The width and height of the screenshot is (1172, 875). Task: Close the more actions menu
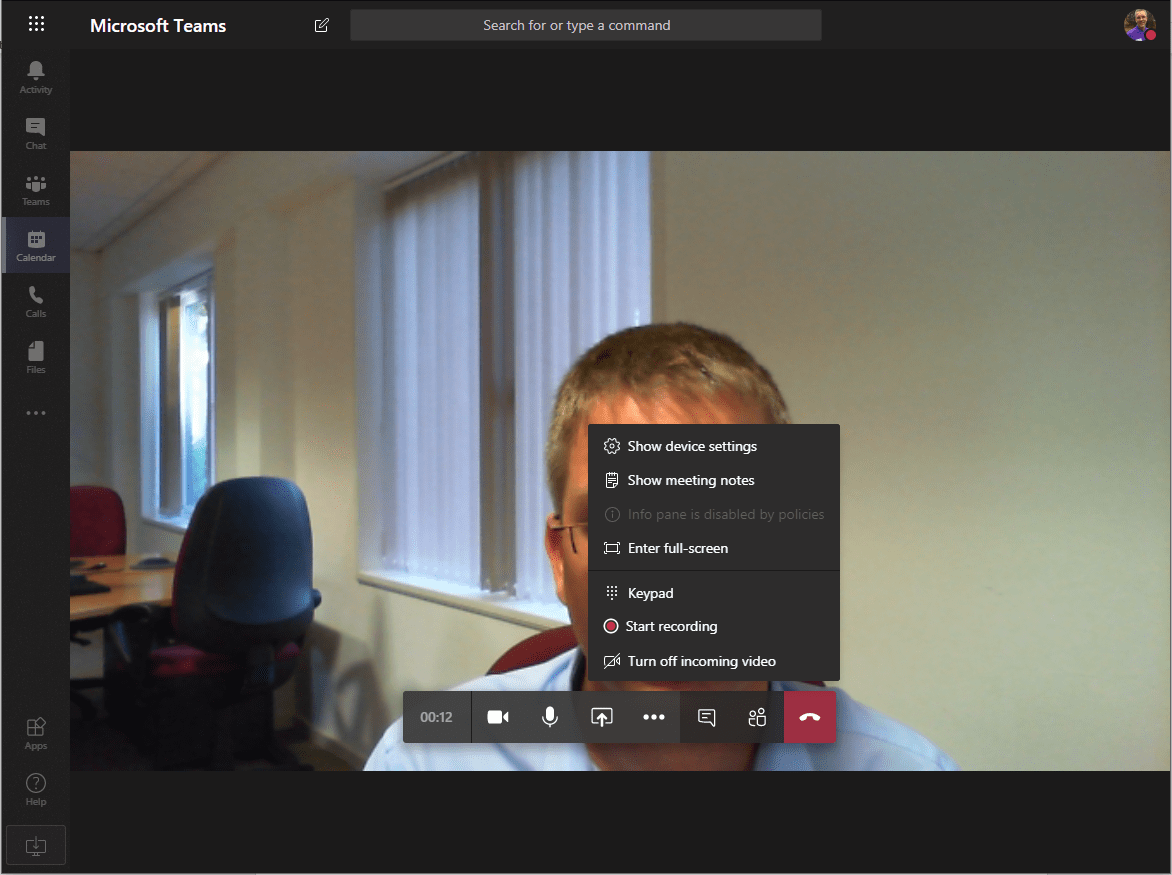coord(654,717)
